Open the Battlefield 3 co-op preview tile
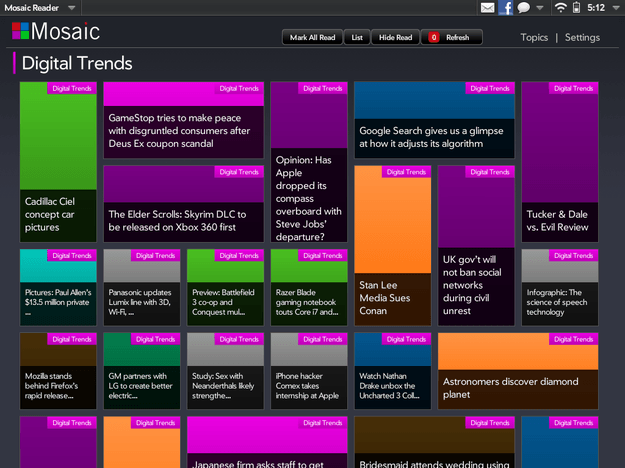 coord(225,287)
